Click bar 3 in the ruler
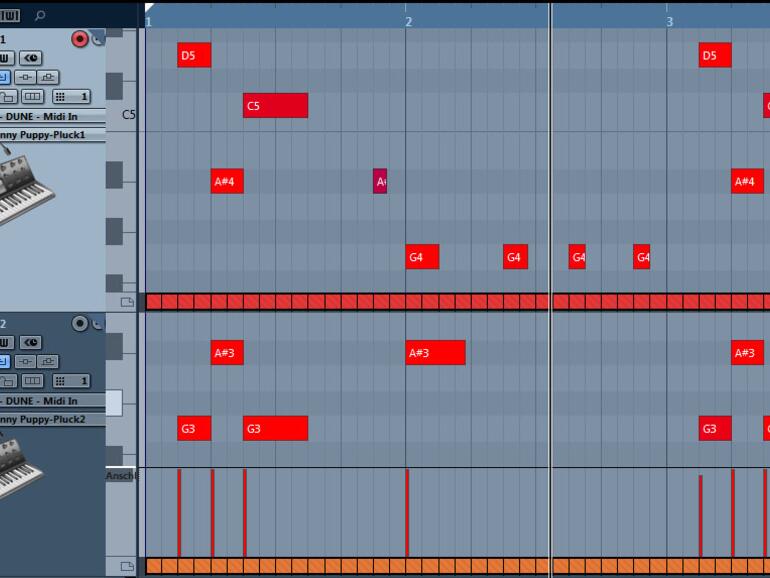 (x=670, y=21)
